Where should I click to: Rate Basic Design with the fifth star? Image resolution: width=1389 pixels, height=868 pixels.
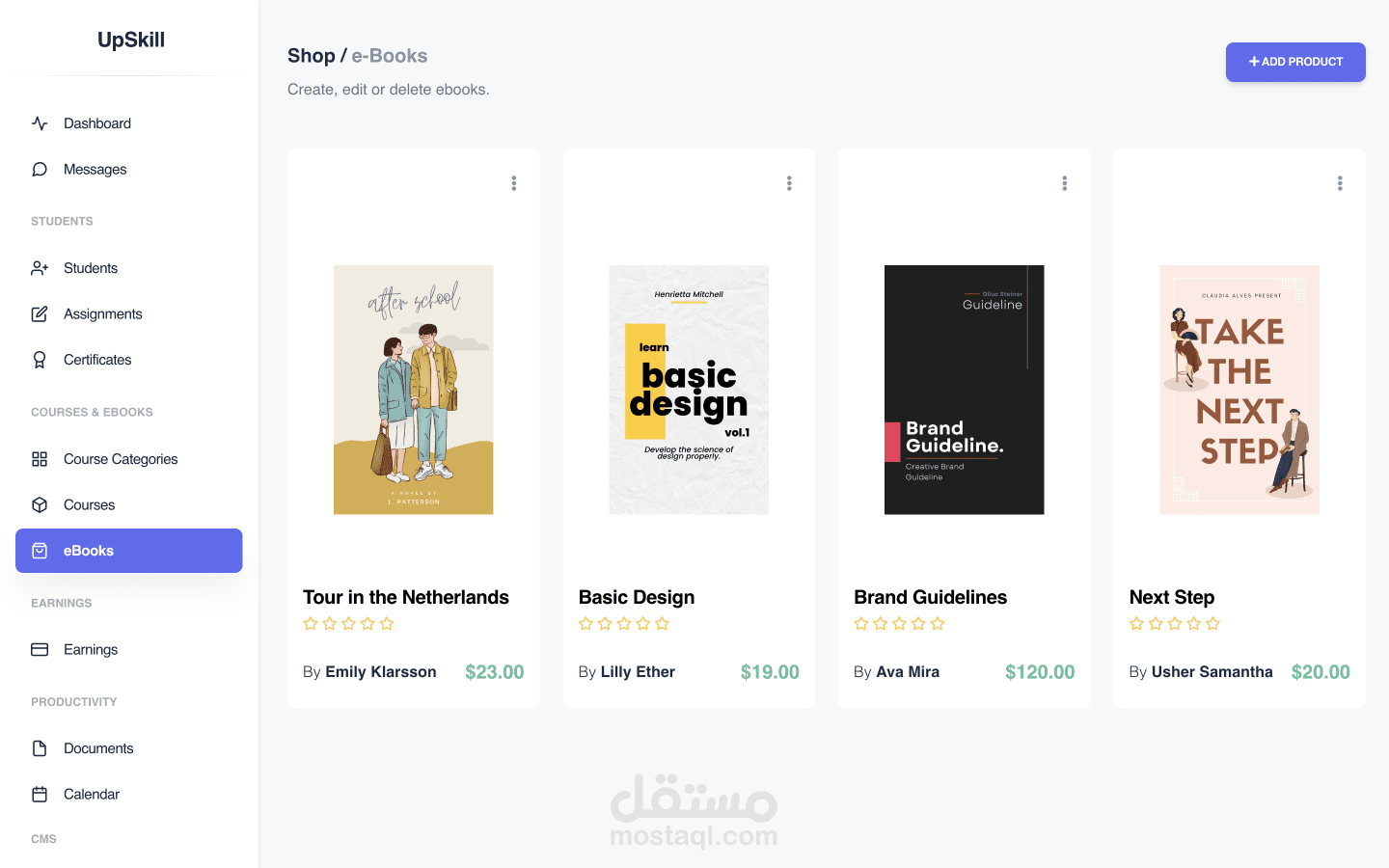(662, 624)
